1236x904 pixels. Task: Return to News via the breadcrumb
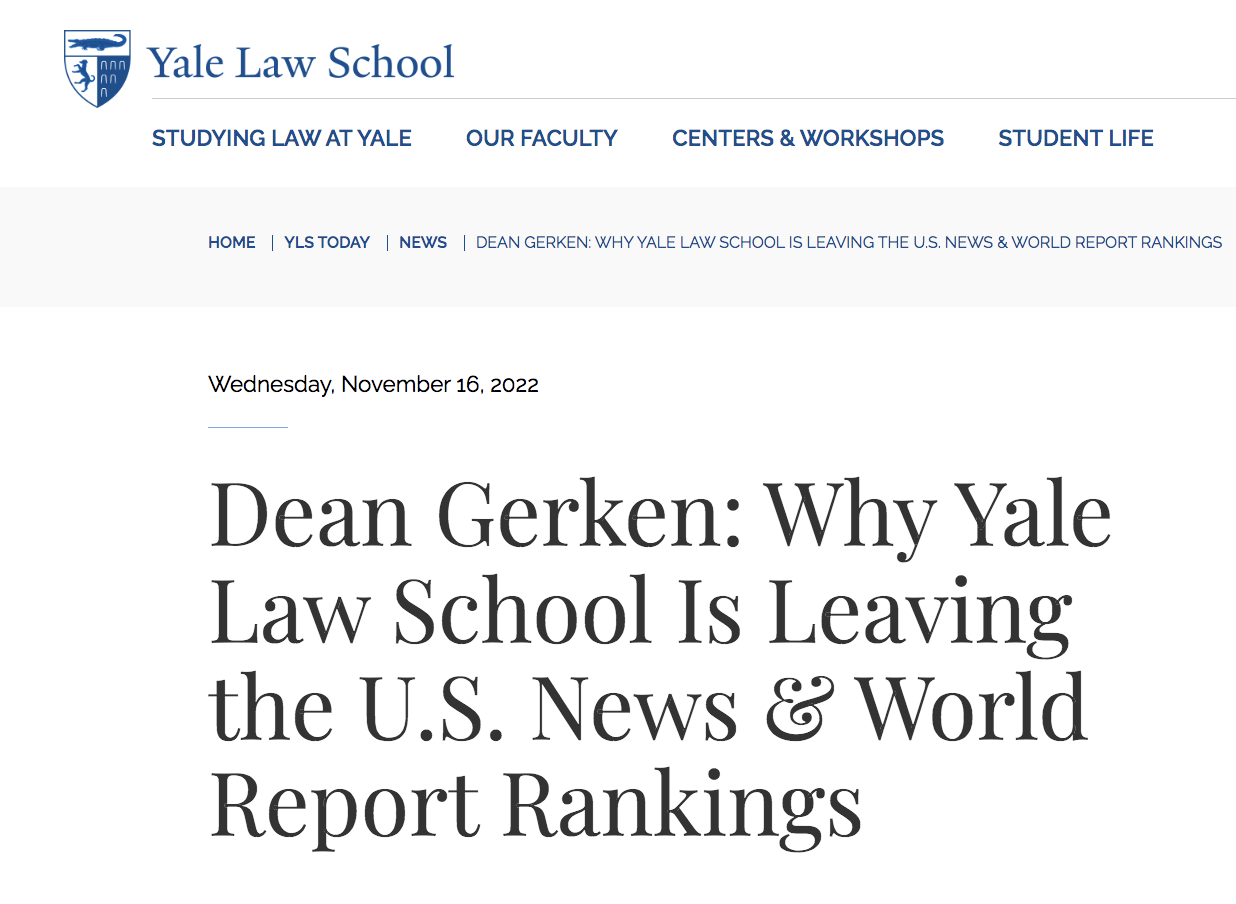click(x=423, y=242)
